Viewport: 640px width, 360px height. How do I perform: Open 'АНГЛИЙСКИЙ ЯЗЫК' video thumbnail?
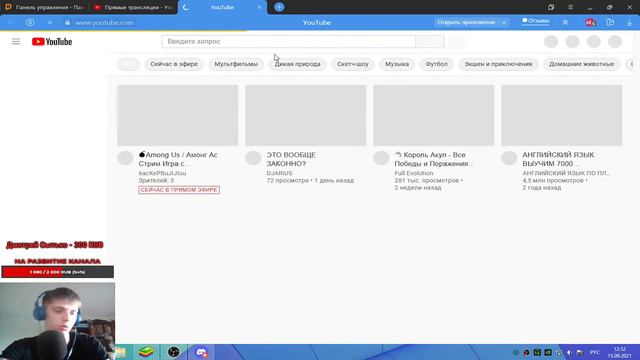pos(562,115)
